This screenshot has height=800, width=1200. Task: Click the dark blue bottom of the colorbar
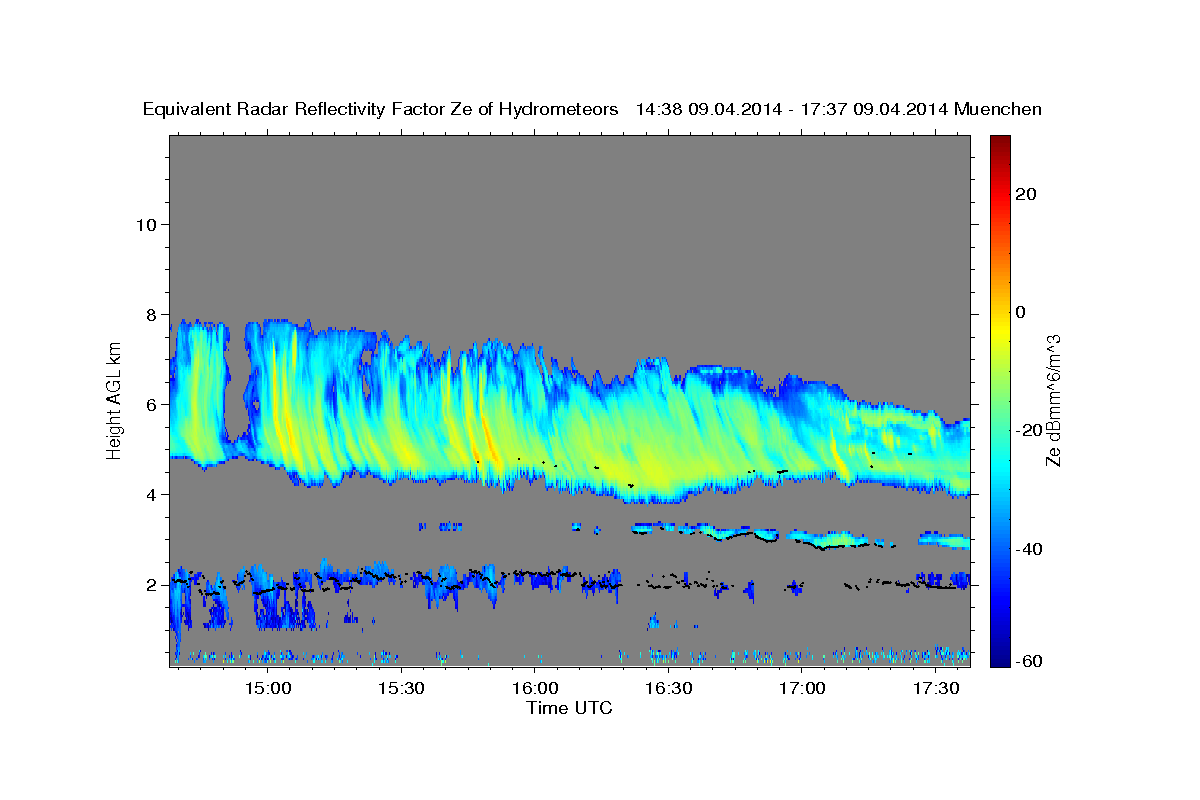point(1000,658)
